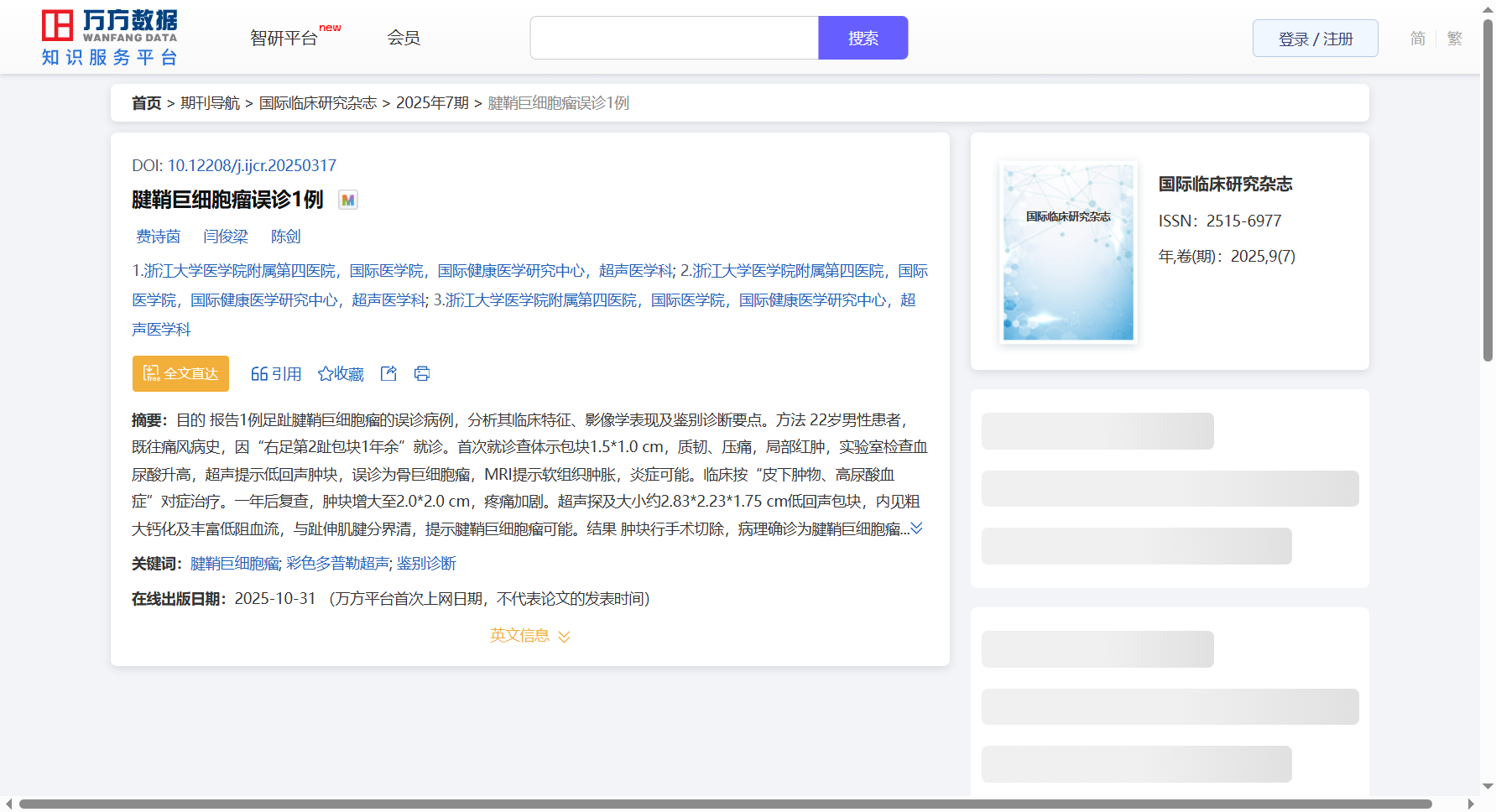1496x812 pixels.
Task: Click the 收藏 star icon
Action: (326, 374)
